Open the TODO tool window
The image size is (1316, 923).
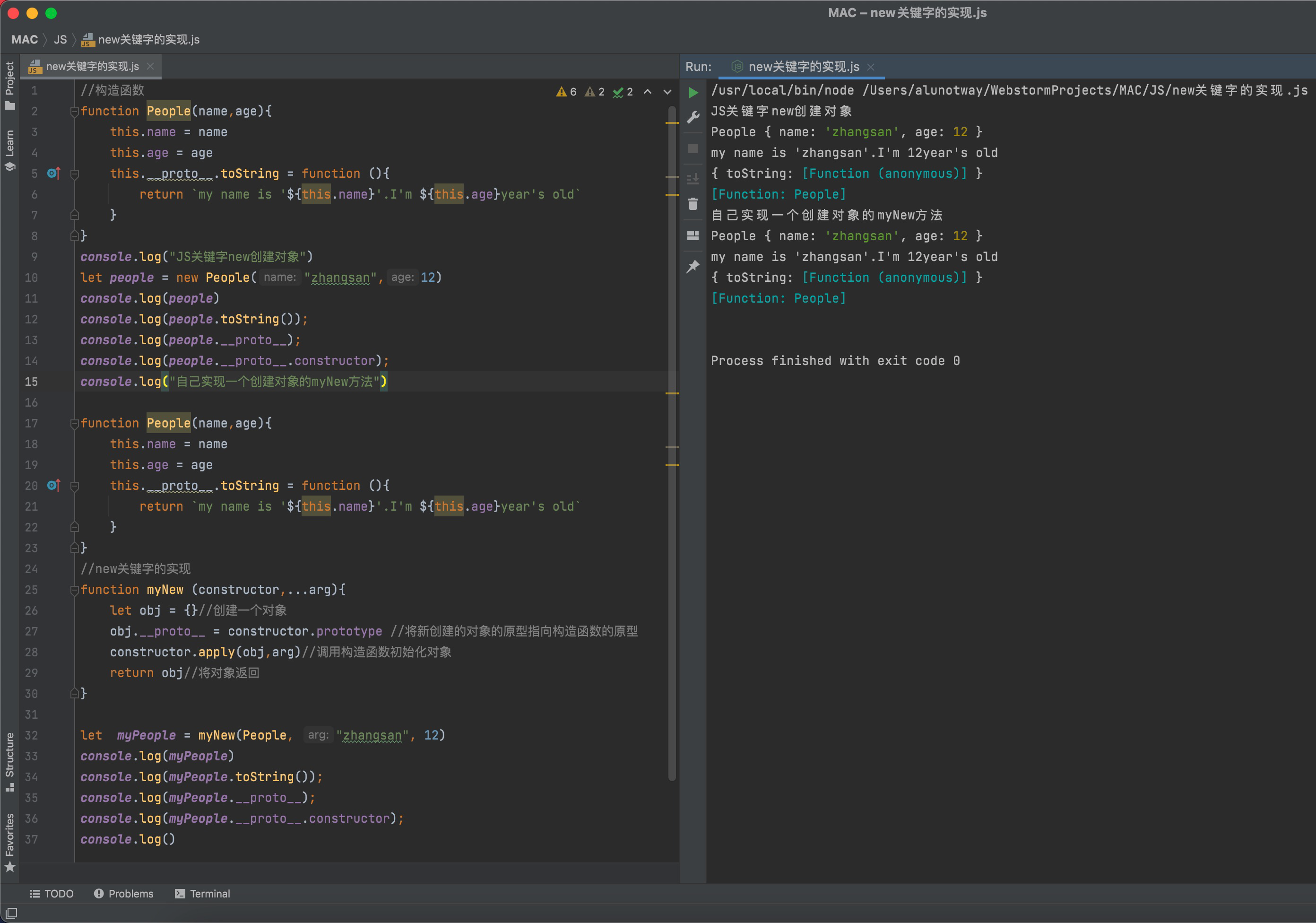tap(52, 894)
